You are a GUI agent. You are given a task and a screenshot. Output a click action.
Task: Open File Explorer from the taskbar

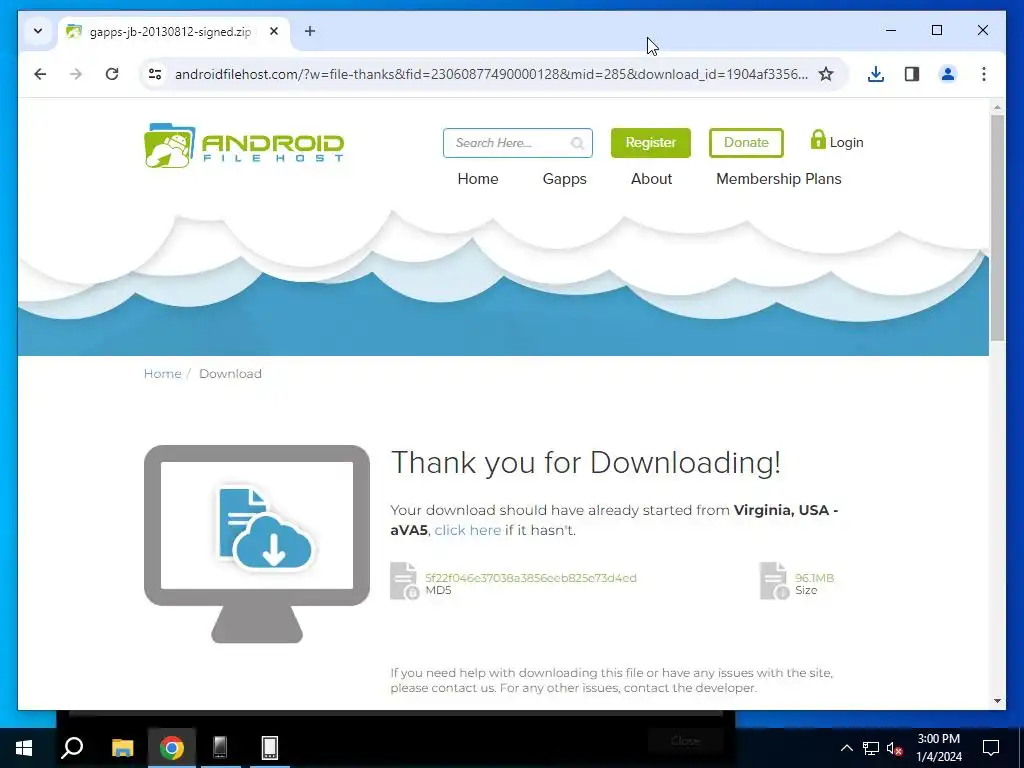point(122,748)
